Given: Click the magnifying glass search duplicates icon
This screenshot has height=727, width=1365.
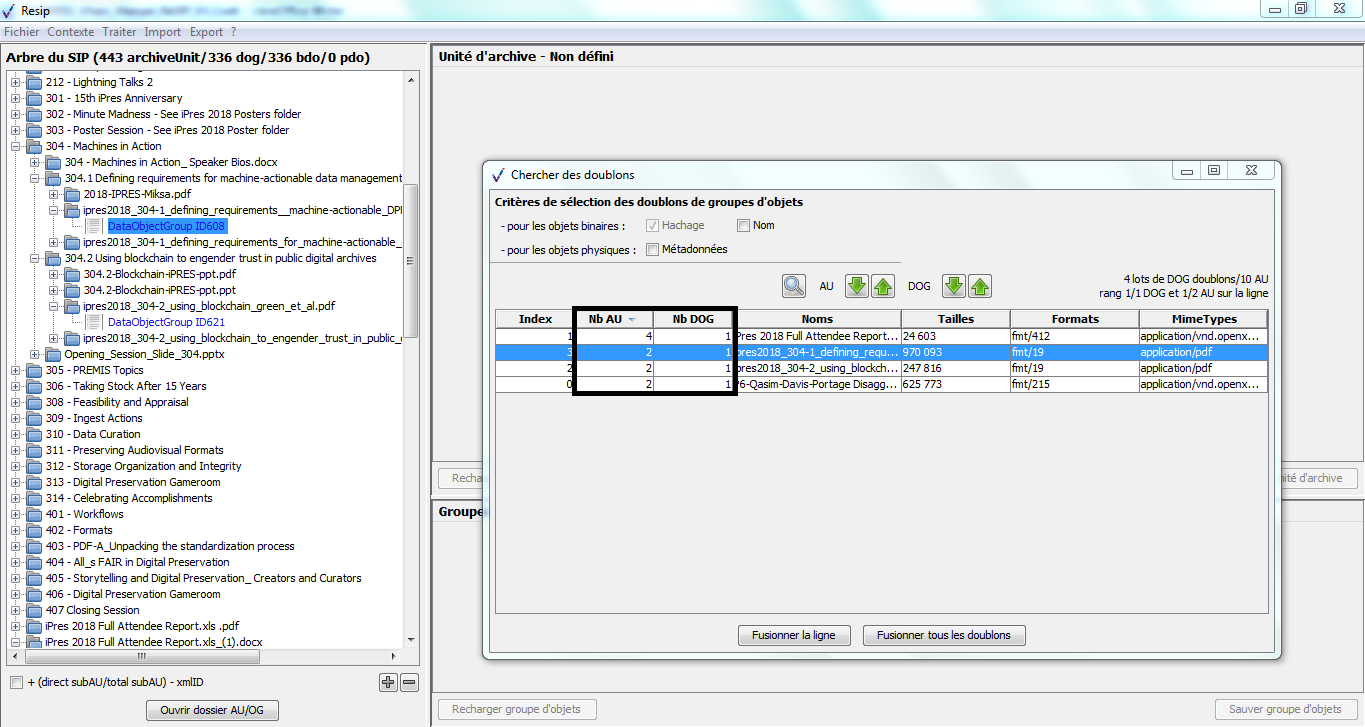Looking at the screenshot, I should tap(794, 286).
